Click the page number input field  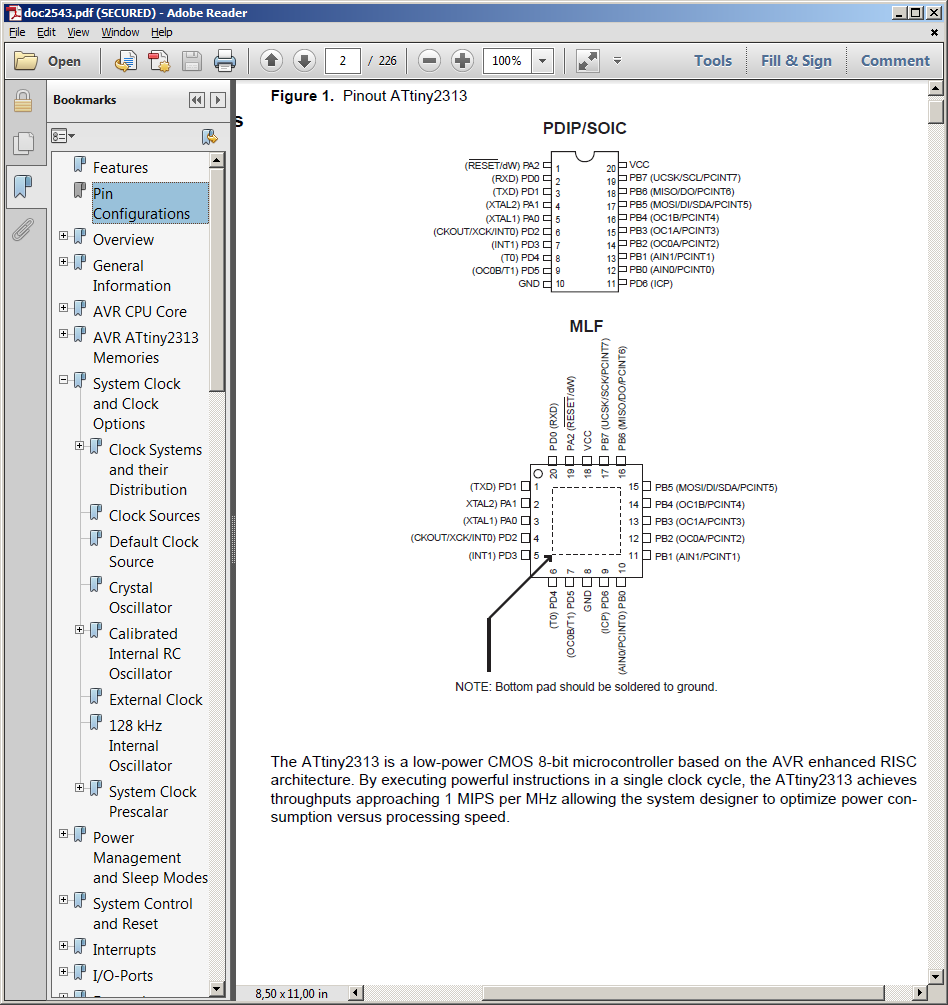(342, 61)
